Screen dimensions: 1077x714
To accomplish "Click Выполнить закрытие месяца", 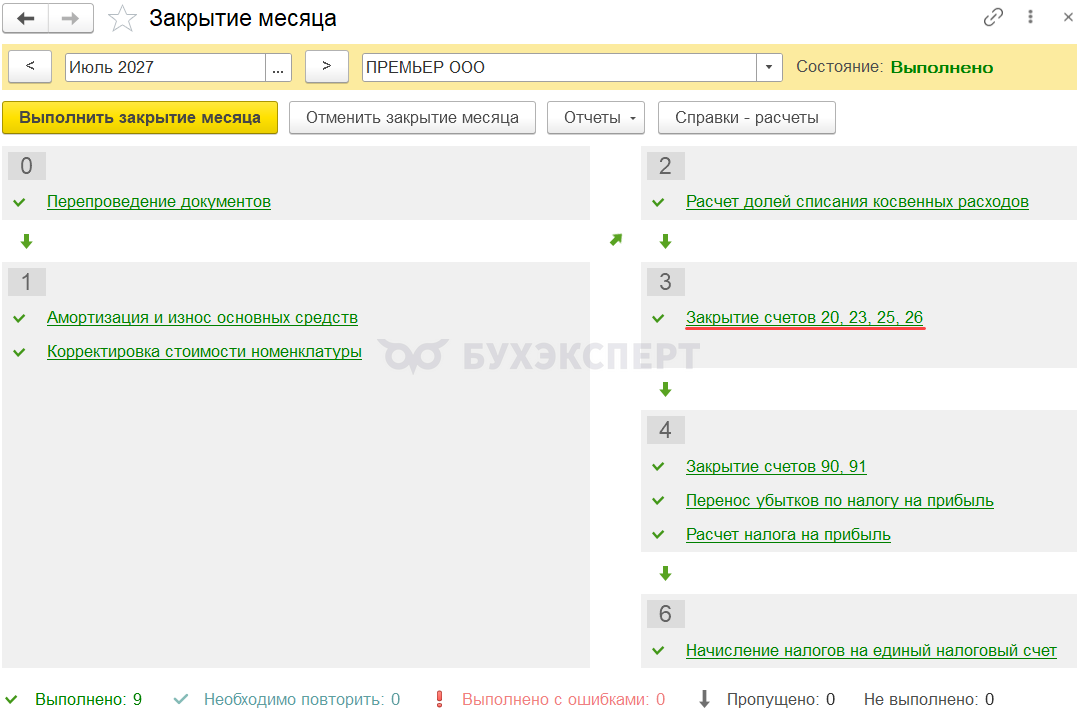I will click(140, 118).
